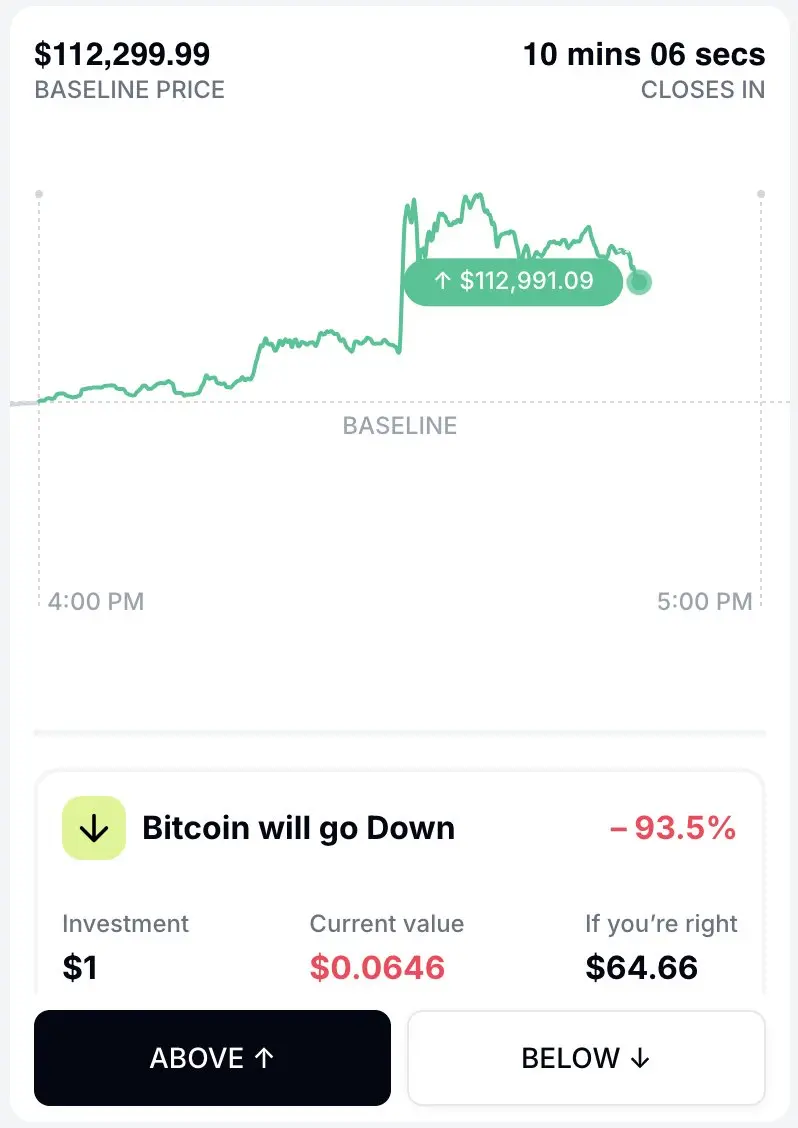Click the $0.0646 current value amount
Image resolution: width=798 pixels, height=1128 pixels.
[x=377, y=968]
